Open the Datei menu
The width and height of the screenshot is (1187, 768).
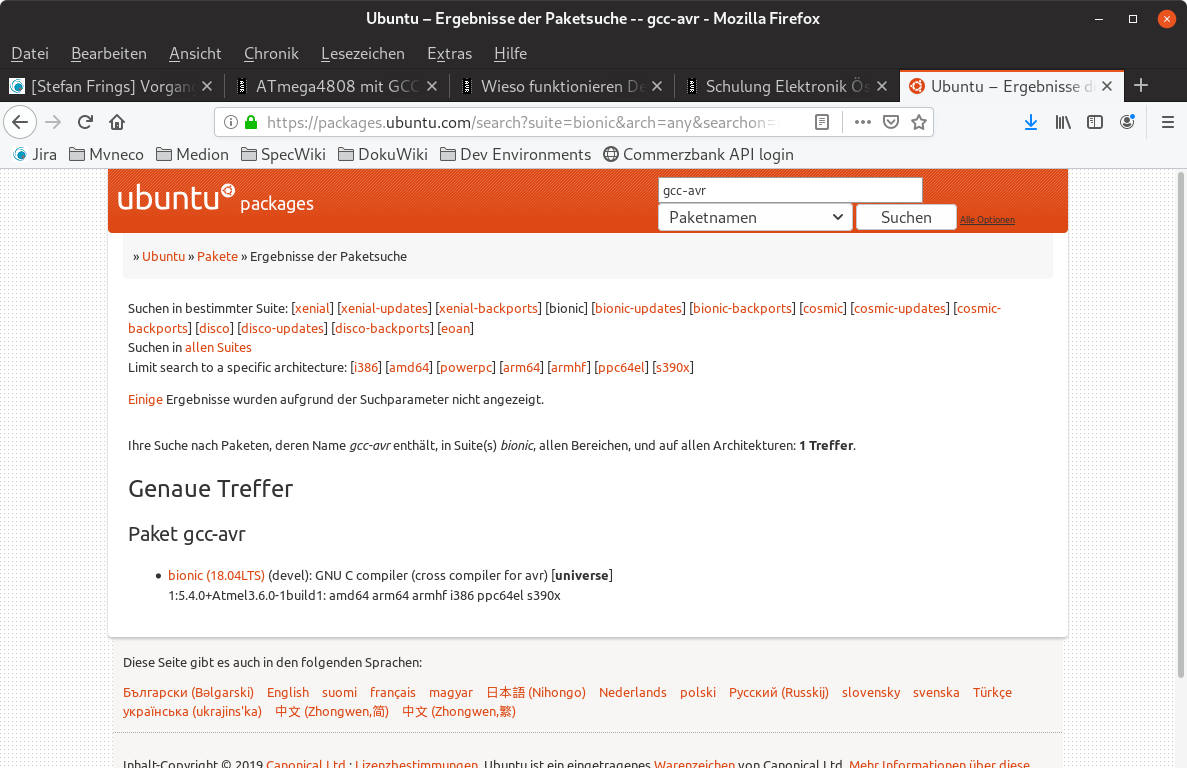point(30,54)
